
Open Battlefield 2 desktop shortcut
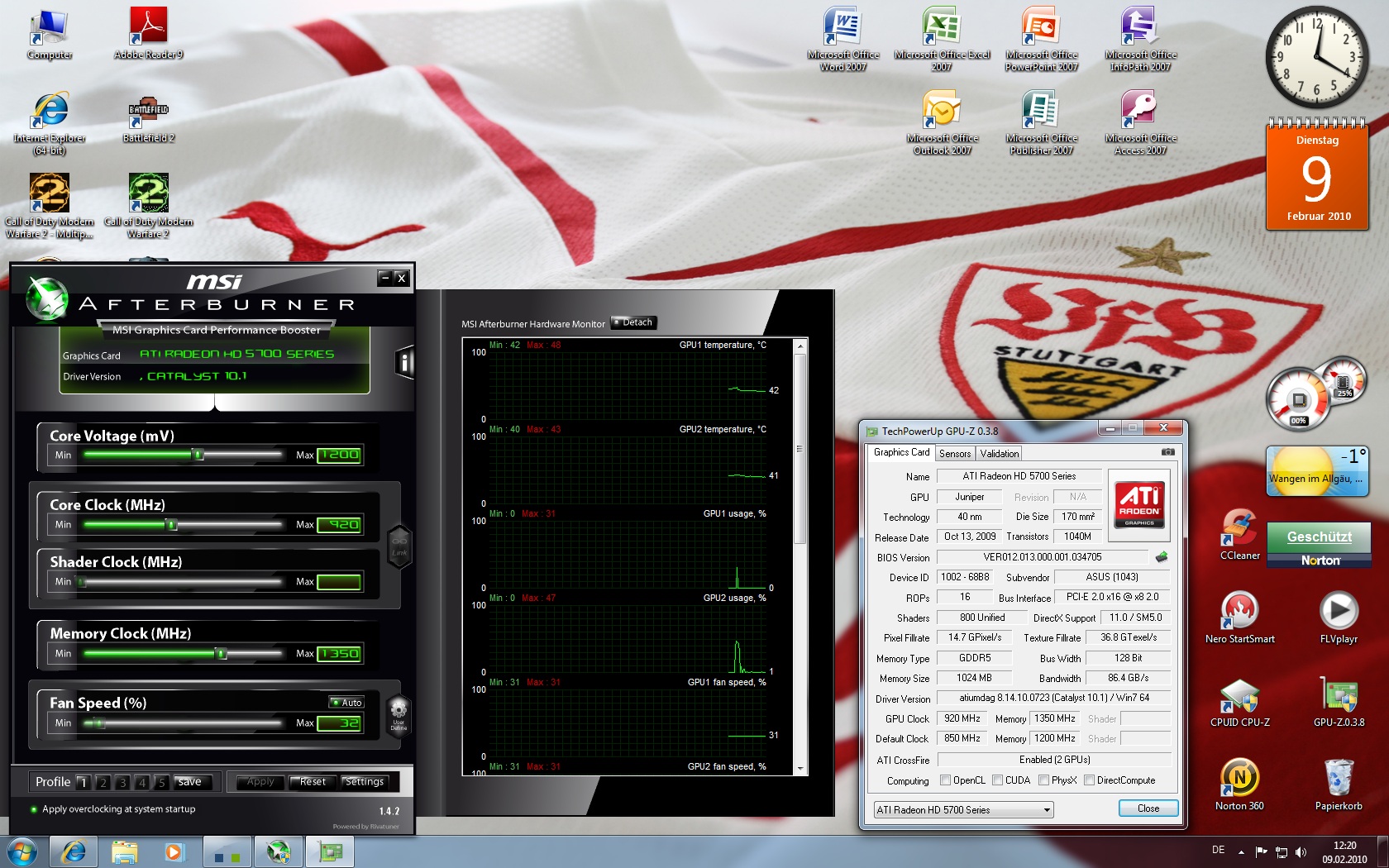149,117
